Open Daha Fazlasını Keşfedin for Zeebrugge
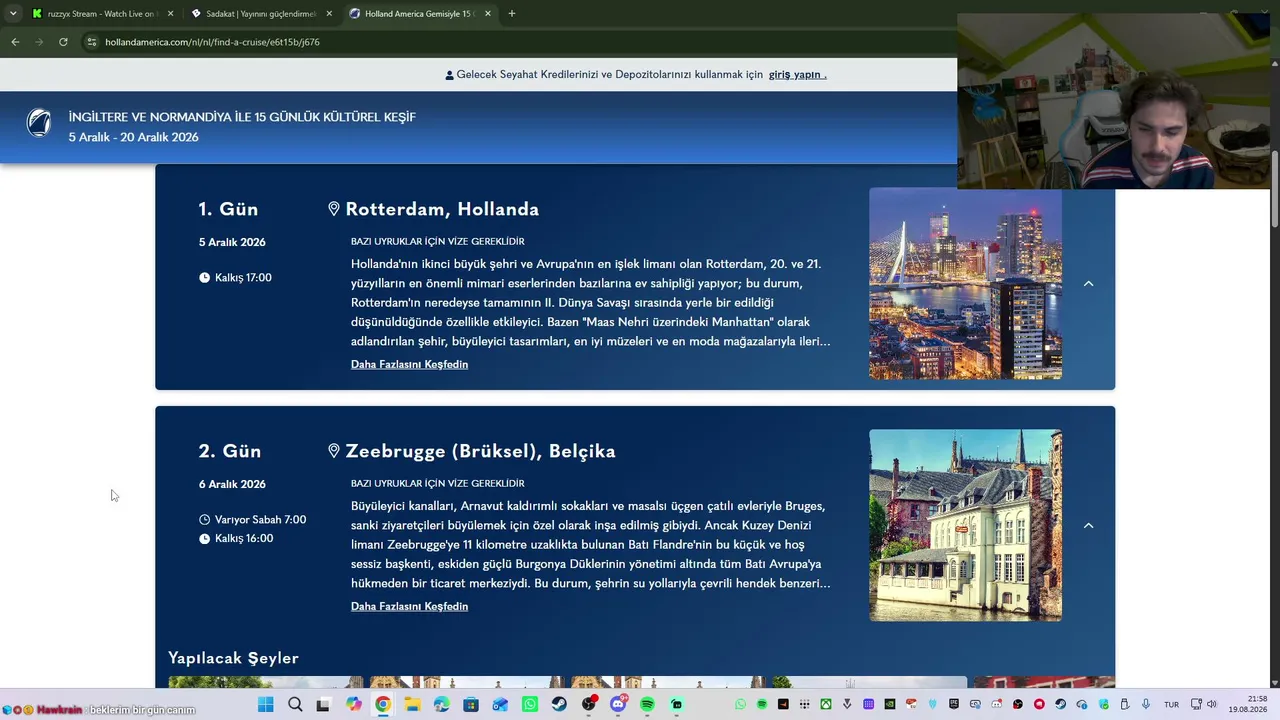Image resolution: width=1280 pixels, height=720 pixels. pyautogui.click(x=409, y=607)
